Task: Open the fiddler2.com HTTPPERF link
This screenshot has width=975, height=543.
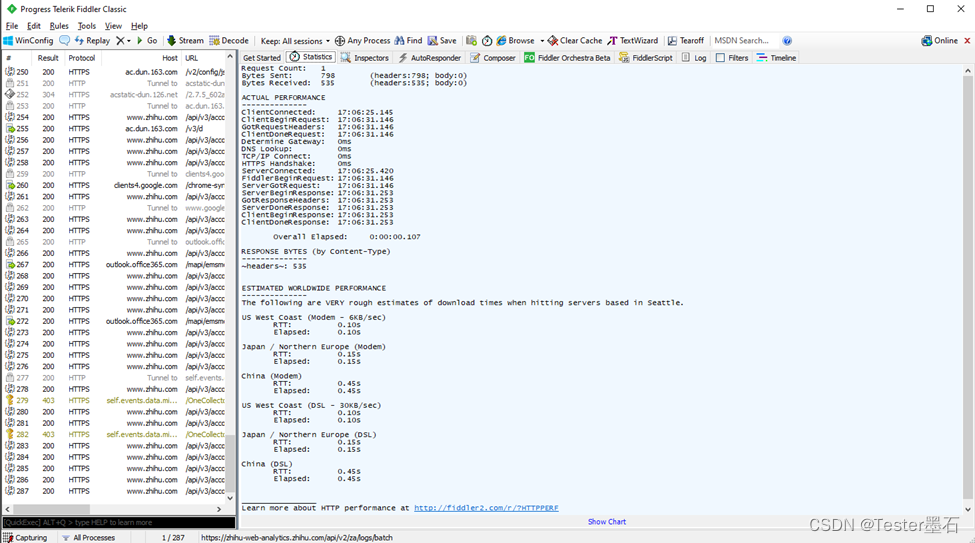Action: [486, 508]
